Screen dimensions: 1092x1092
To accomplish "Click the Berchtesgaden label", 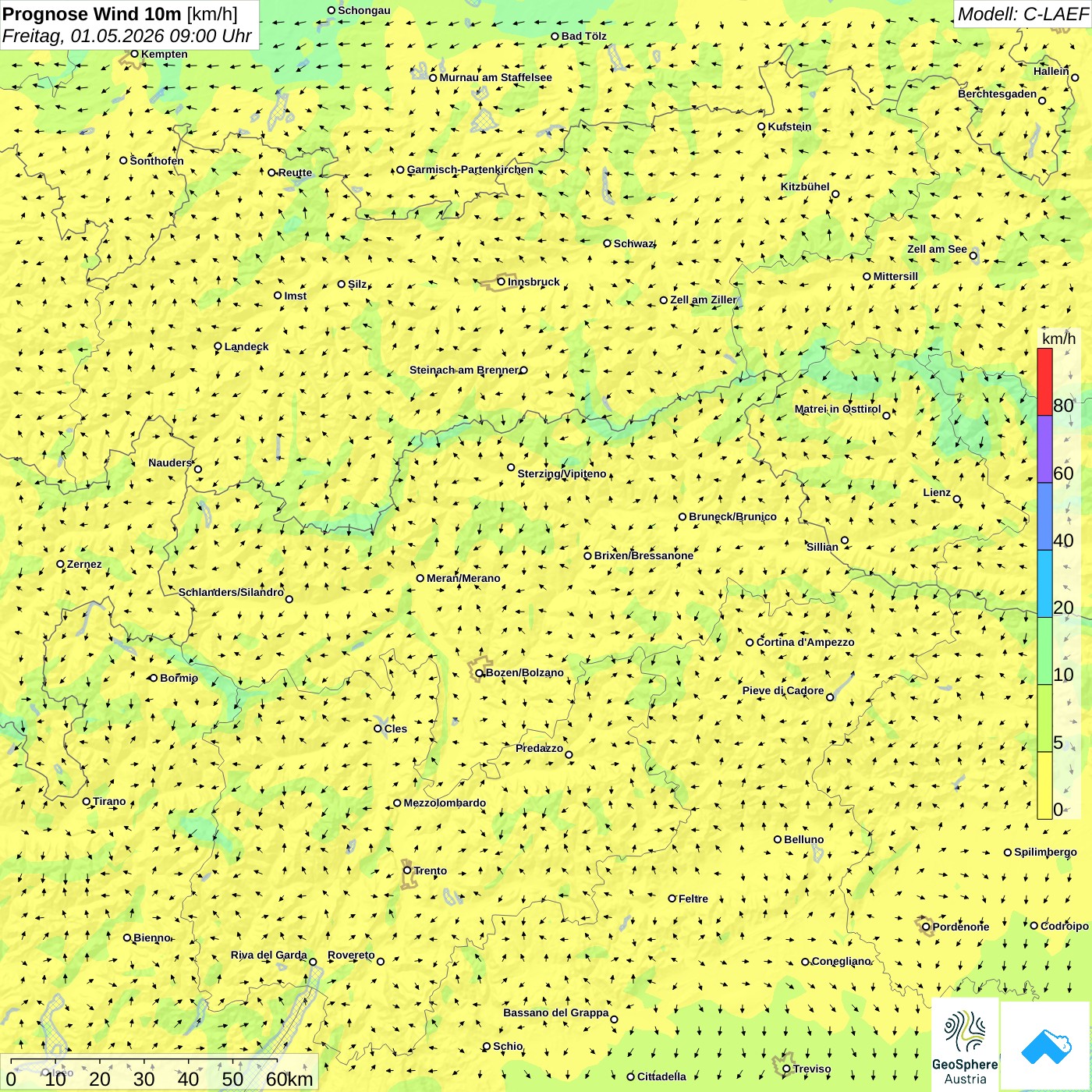I will 998,94.
